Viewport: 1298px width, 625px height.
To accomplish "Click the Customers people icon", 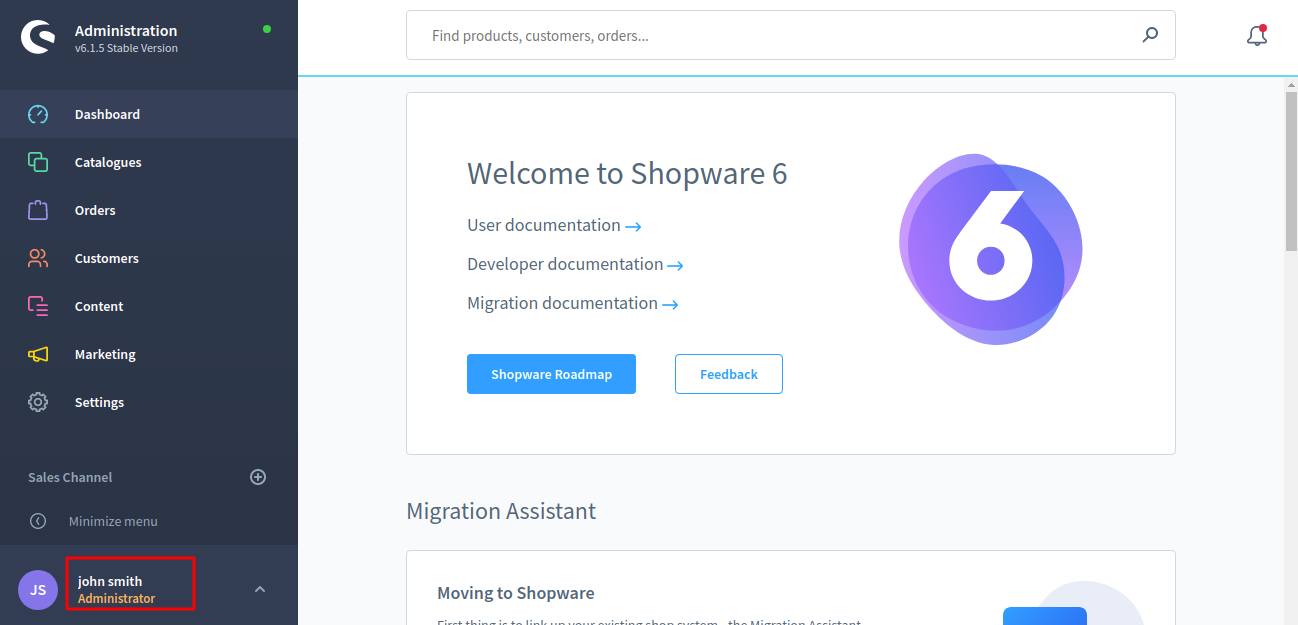I will [x=38, y=258].
